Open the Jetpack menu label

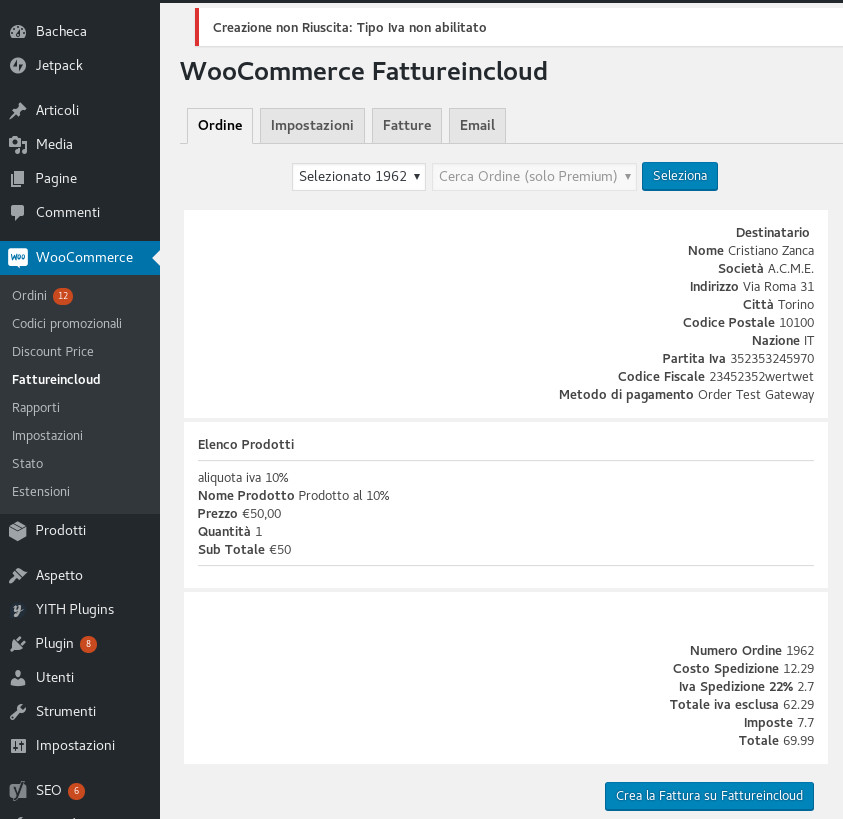coord(59,66)
